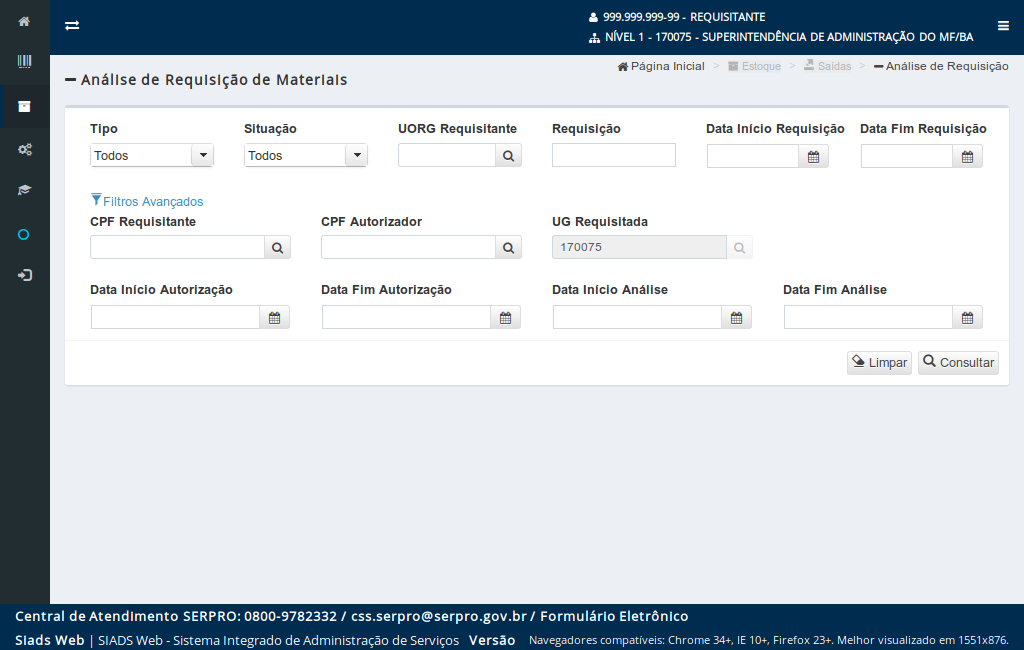Click css.serpro@serpro.gov.br email link
1024x650 pixels.
pos(439,616)
